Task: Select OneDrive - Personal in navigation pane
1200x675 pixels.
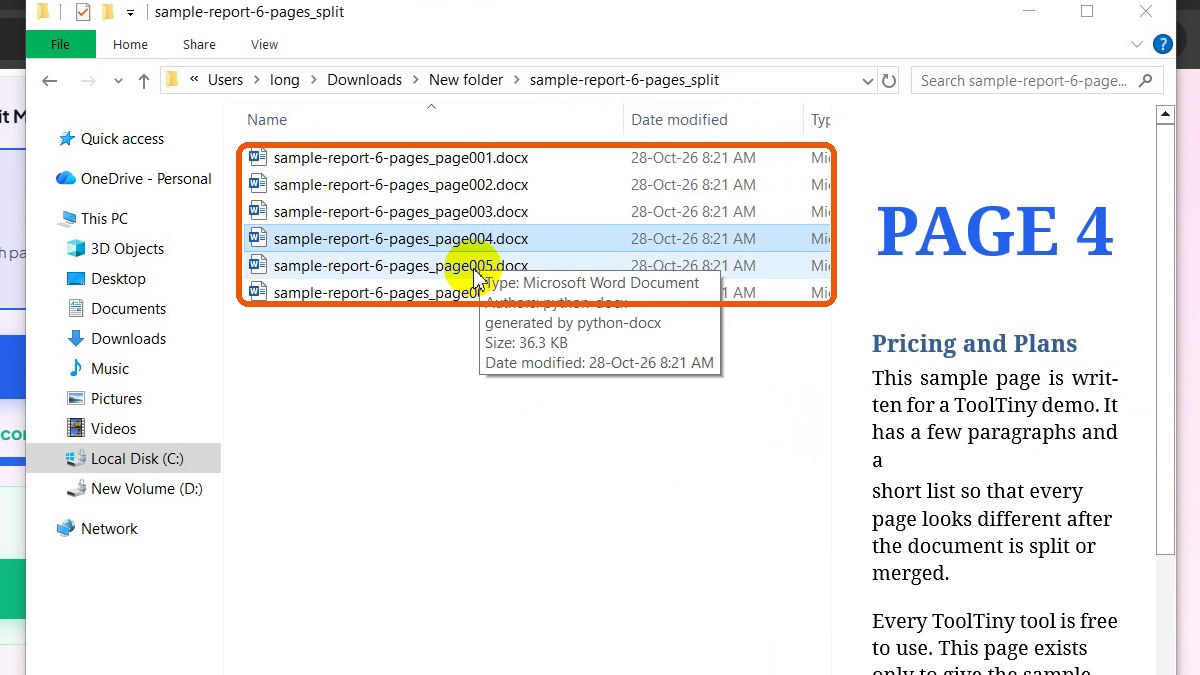Action: tap(146, 179)
